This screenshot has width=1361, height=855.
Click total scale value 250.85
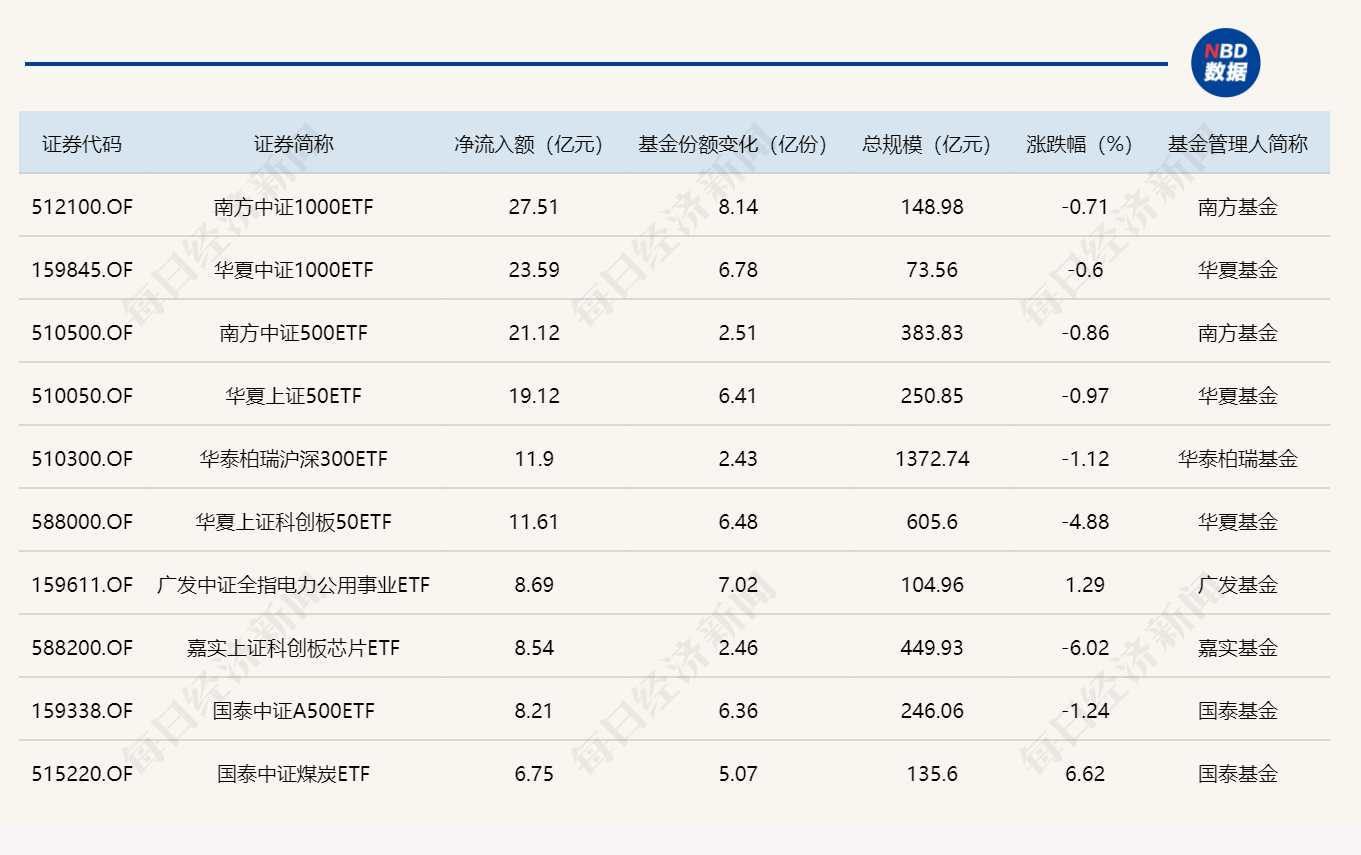point(931,396)
